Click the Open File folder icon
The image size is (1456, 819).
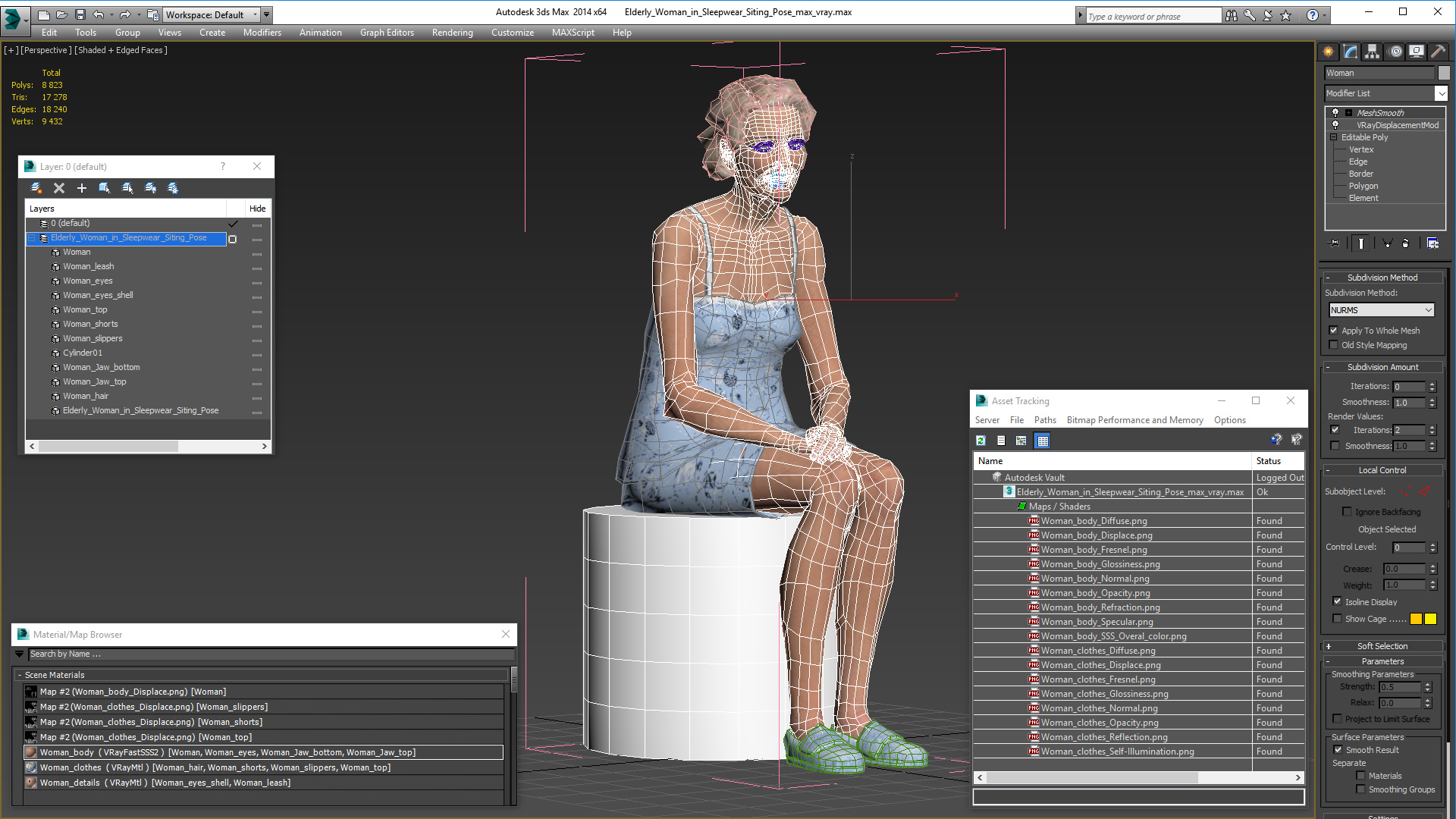(x=62, y=14)
